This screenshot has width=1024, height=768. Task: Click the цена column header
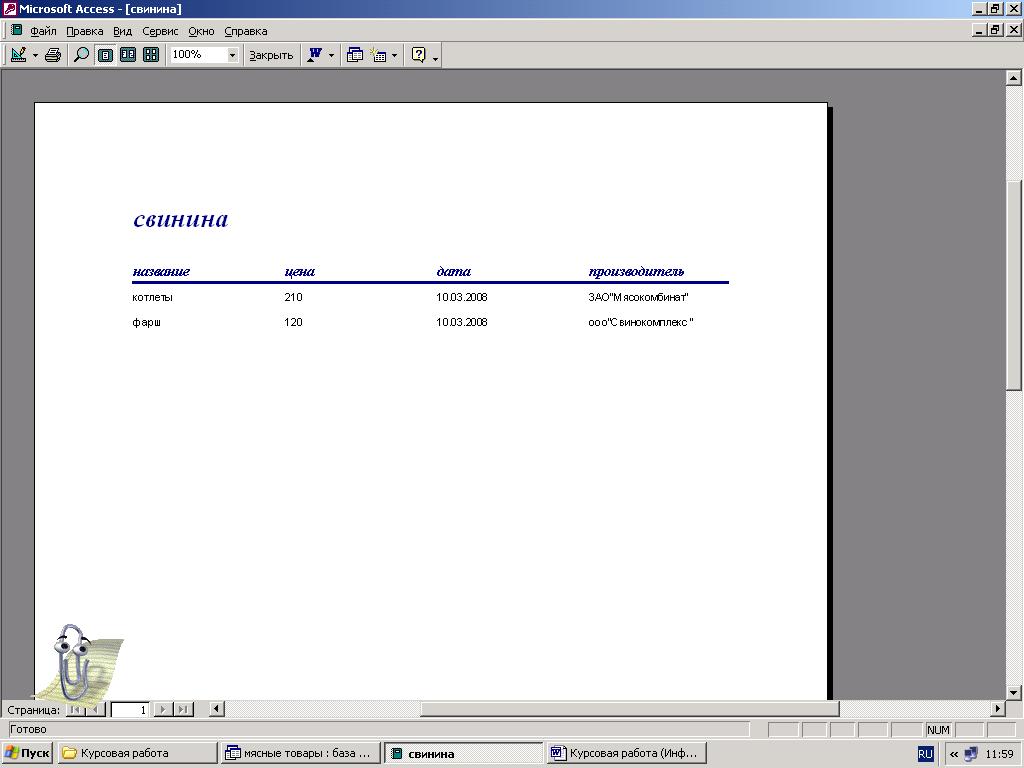(300, 272)
